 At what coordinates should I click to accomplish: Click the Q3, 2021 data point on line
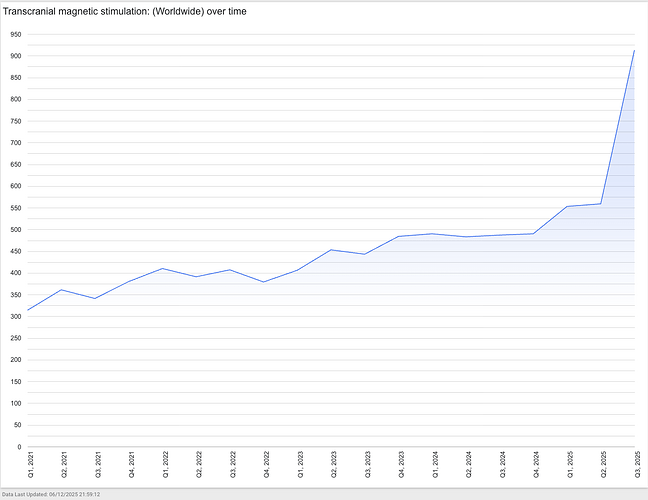(x=95, y=299)
